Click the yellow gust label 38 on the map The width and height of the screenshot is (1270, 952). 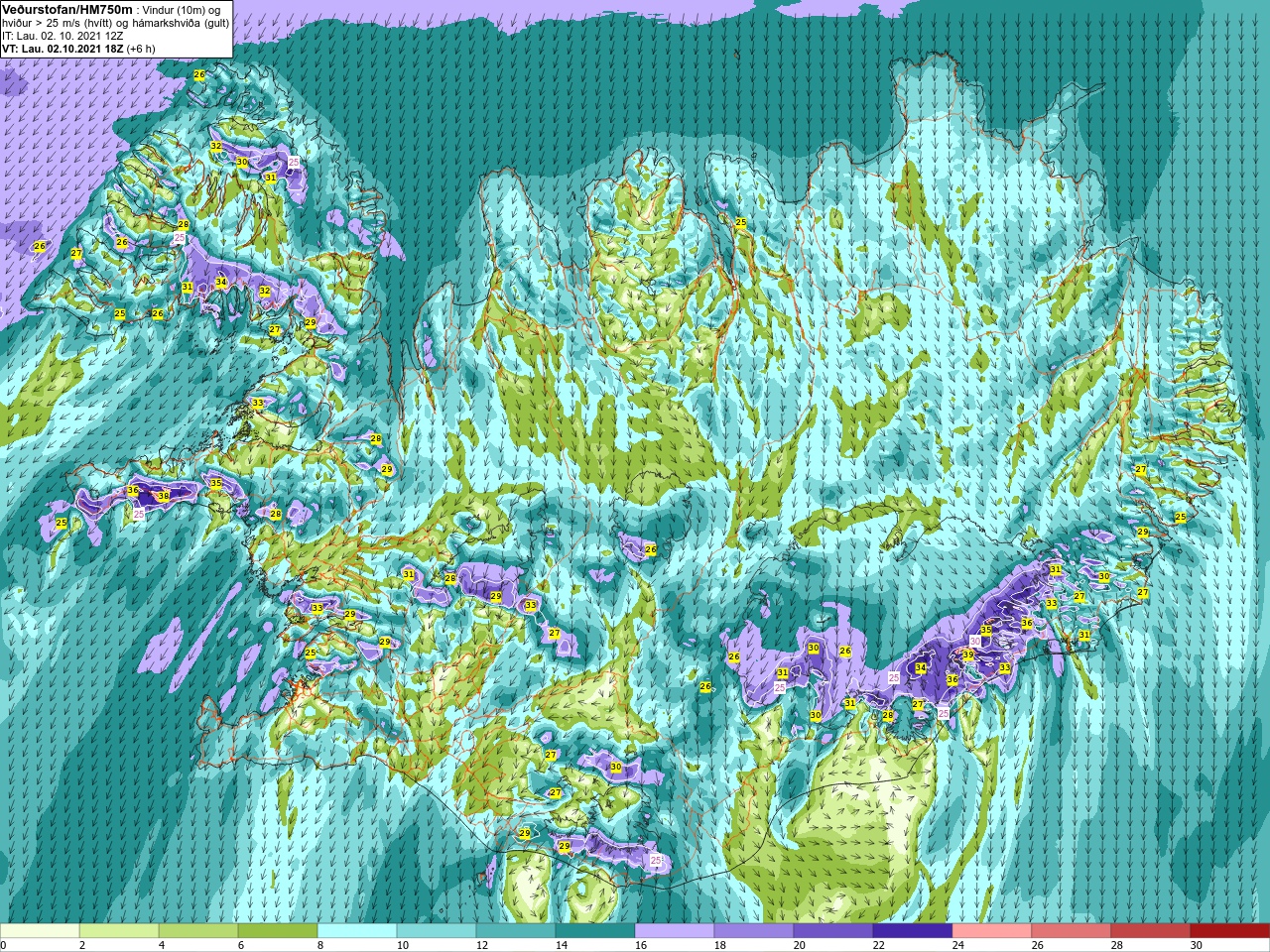coord(164,496)
